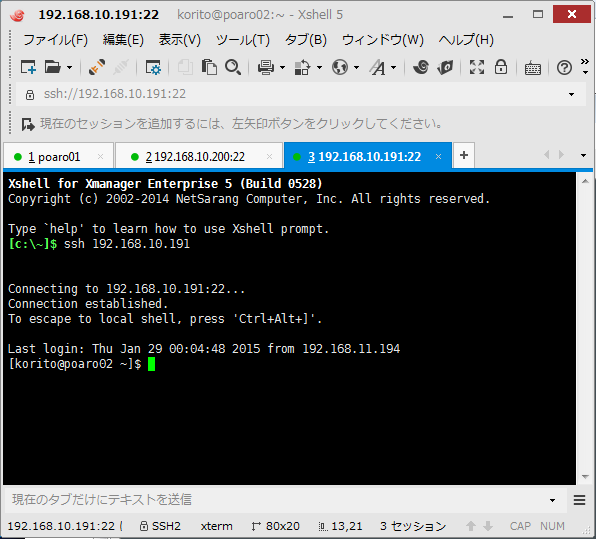This screenshot has width=596, height=539.
Task: Click the New session icon
Action: (28, 67)
